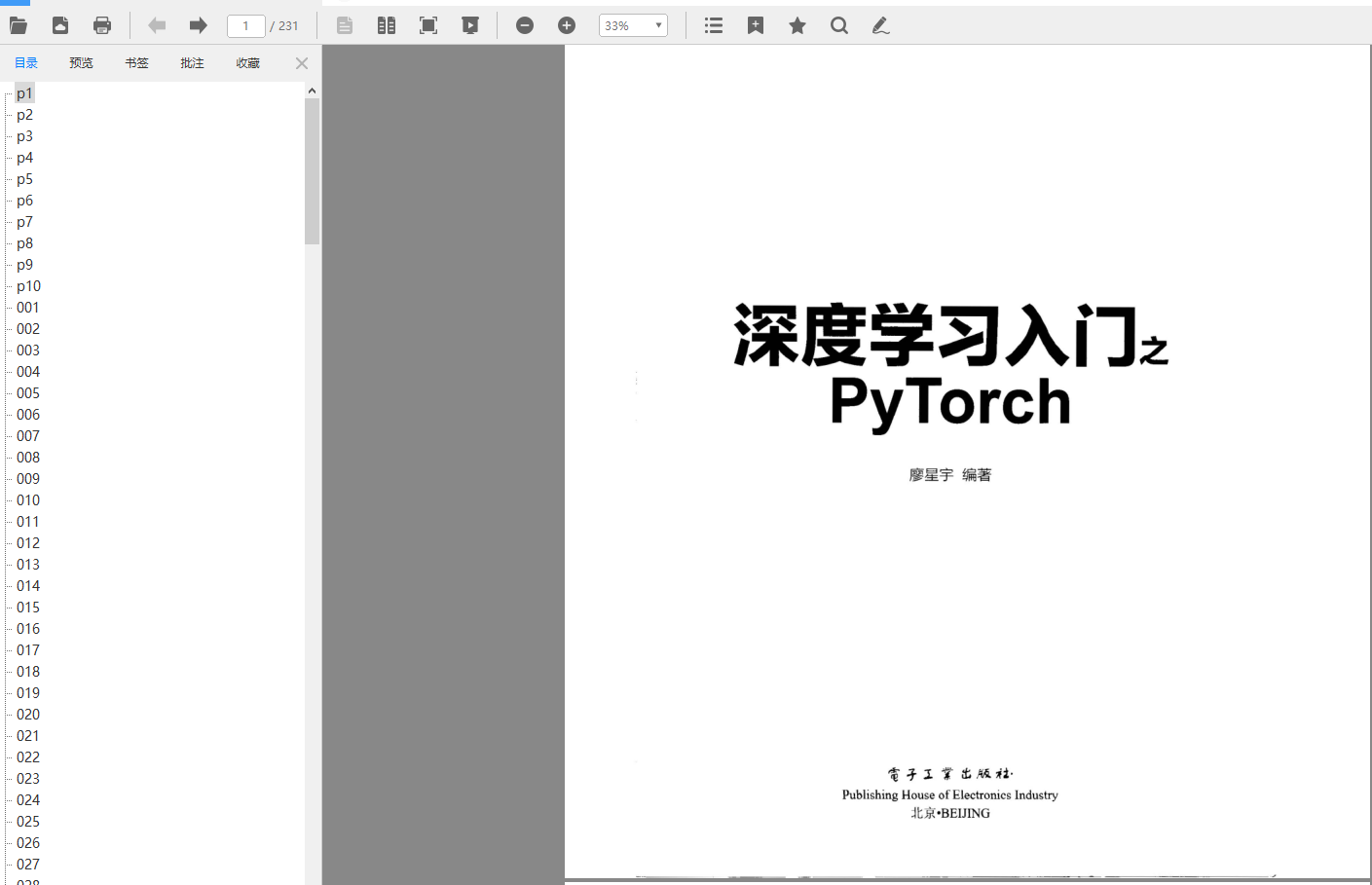Jump to outline entry 022
This screenshot has height=885, width=1372.
tap(28, 757)
